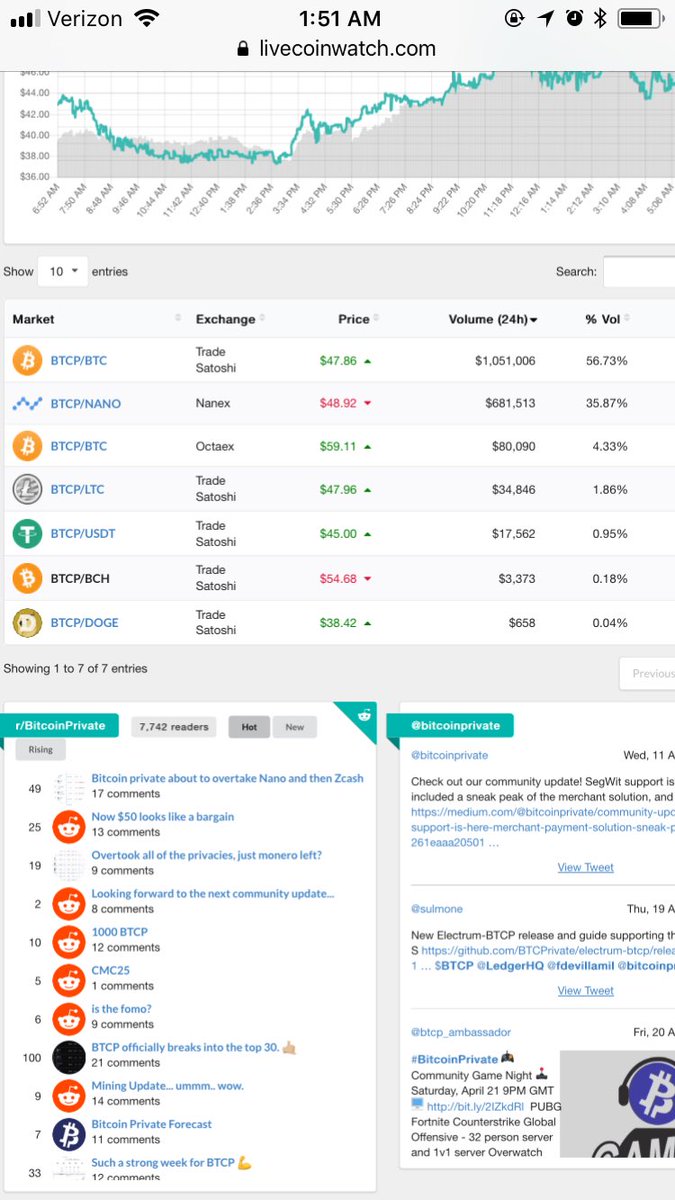Click the 35.87% volume share value
The width and height of the screenshot is (675, 1200).
tap(606, 403)
